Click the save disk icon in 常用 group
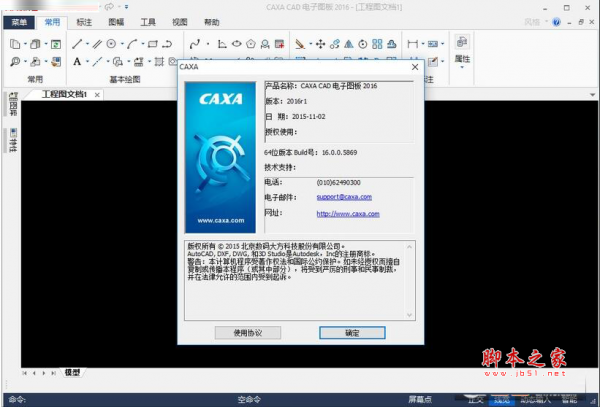600x407 pixels. click(56, 62)
